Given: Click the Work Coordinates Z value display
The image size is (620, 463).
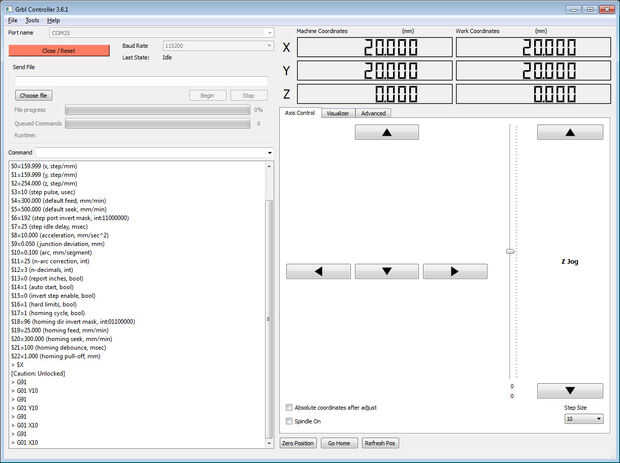Looking at the screenshot, I should click(533, 94).
